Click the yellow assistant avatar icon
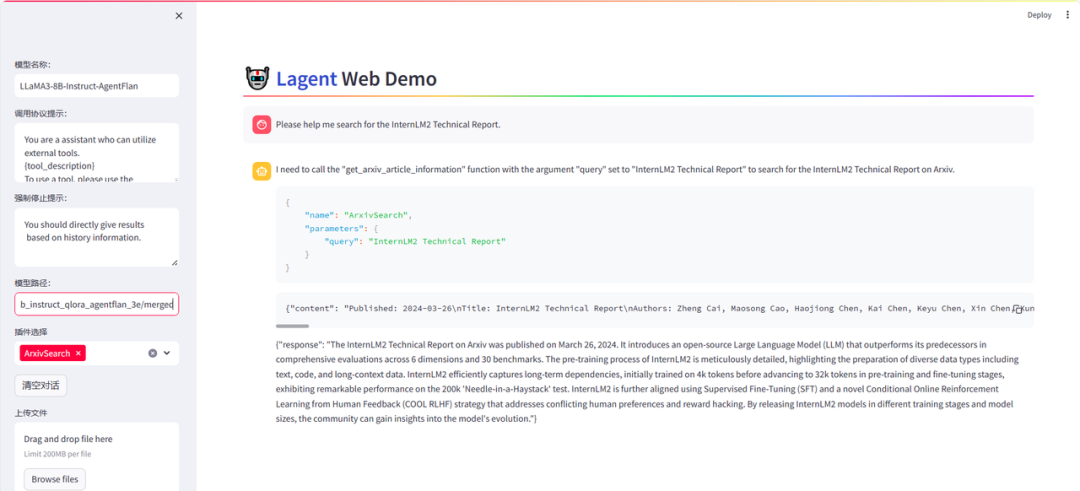The height and width of the screenshot is (491, 1080). (x=261, y=171)
